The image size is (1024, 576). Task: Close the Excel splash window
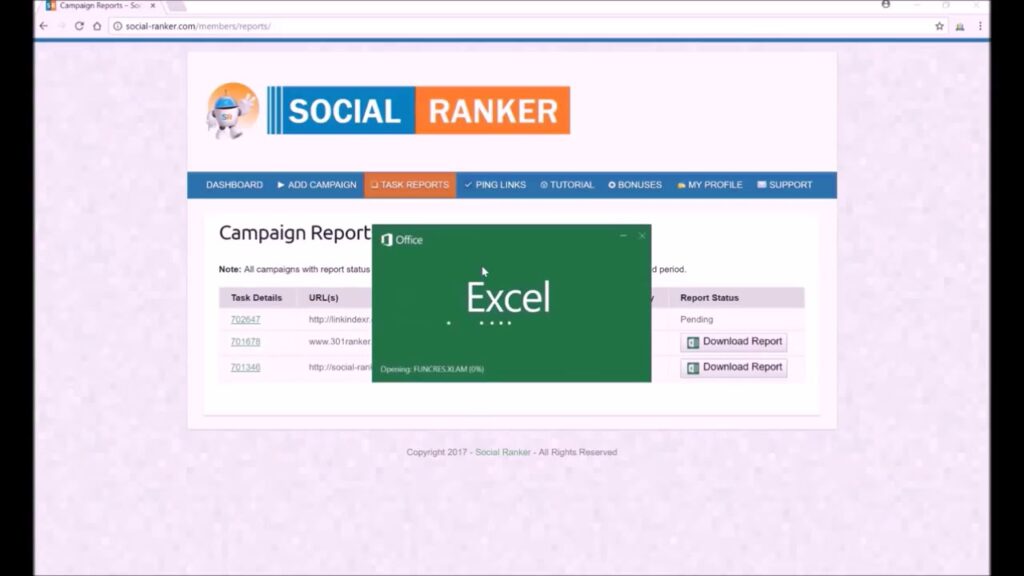click(642, 236)
